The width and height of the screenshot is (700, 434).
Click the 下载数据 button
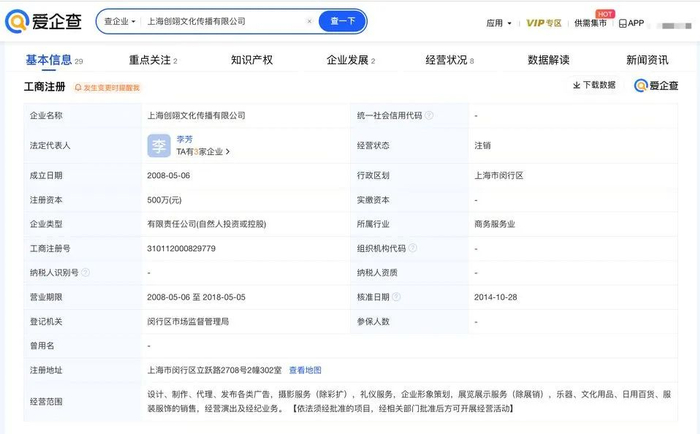click(x=594, y=85)
